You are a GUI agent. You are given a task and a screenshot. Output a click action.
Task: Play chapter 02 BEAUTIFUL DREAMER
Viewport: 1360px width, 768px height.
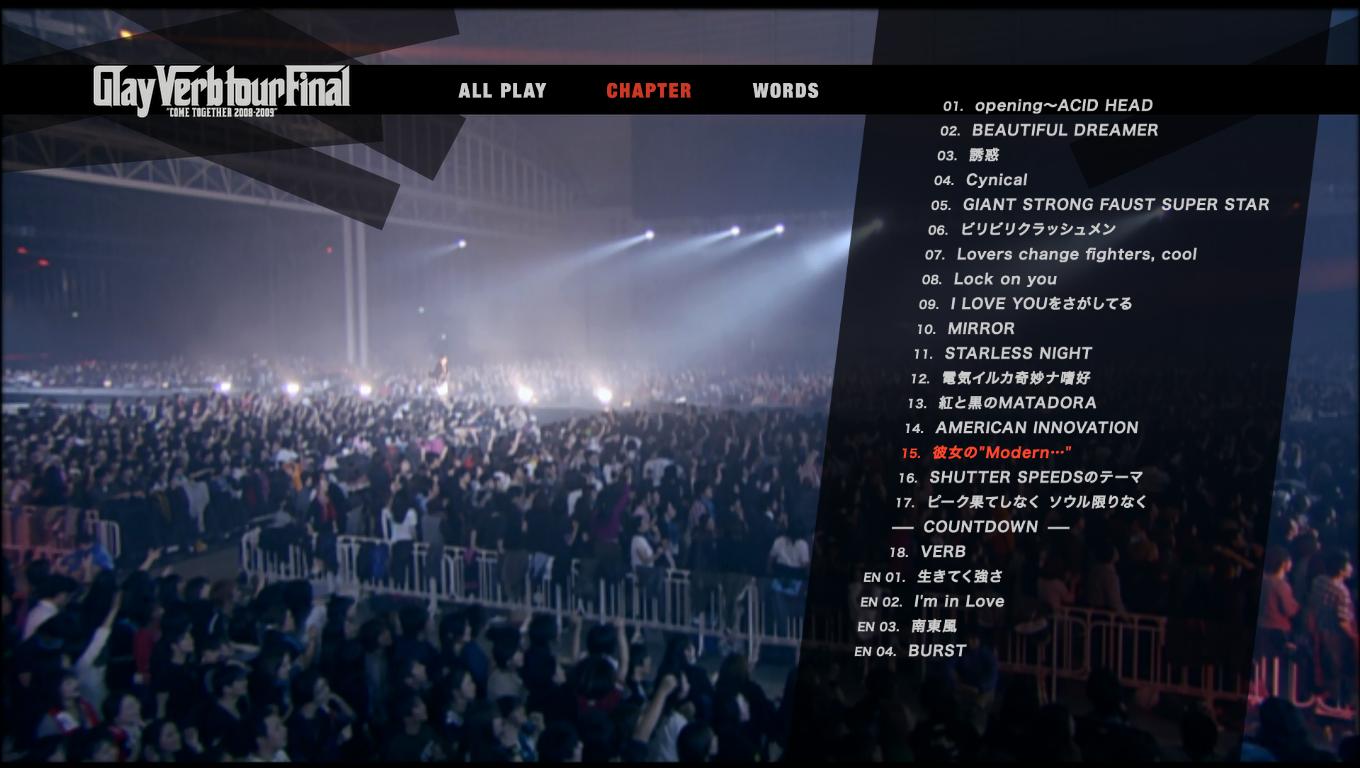coord(1049,130)
